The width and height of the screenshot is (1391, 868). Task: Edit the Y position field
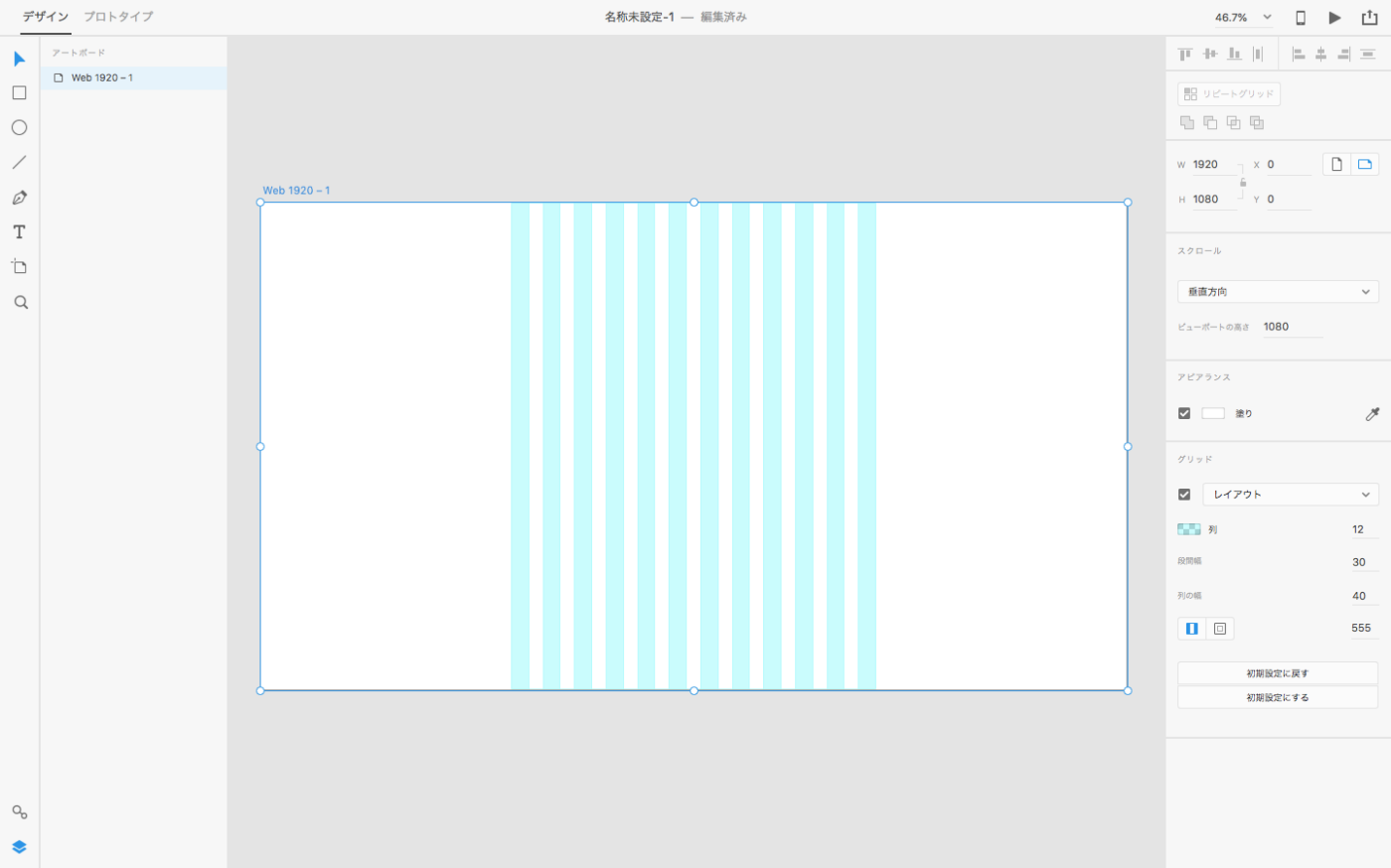click(x=1288, y=200)
